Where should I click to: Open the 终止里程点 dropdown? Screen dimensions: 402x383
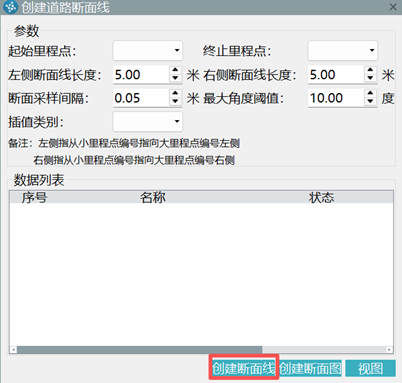pos(343,51)
